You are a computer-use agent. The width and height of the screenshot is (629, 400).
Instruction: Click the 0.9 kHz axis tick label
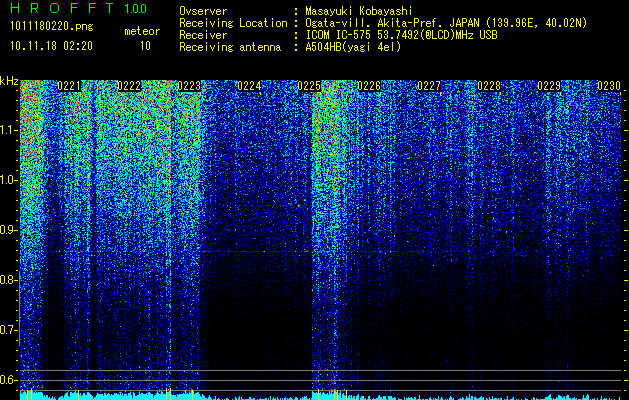pos(9,230)
